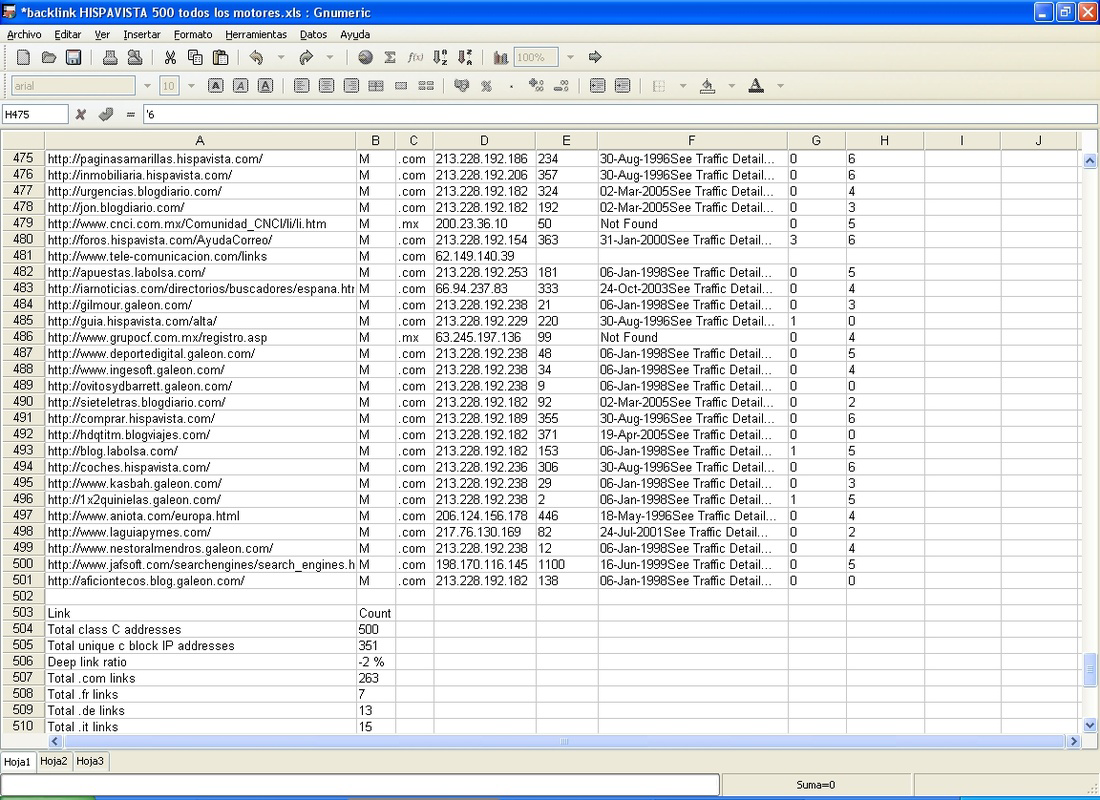Click the Paste clipboard icon
Screen dimensions: 1100x800
(220, 58)
